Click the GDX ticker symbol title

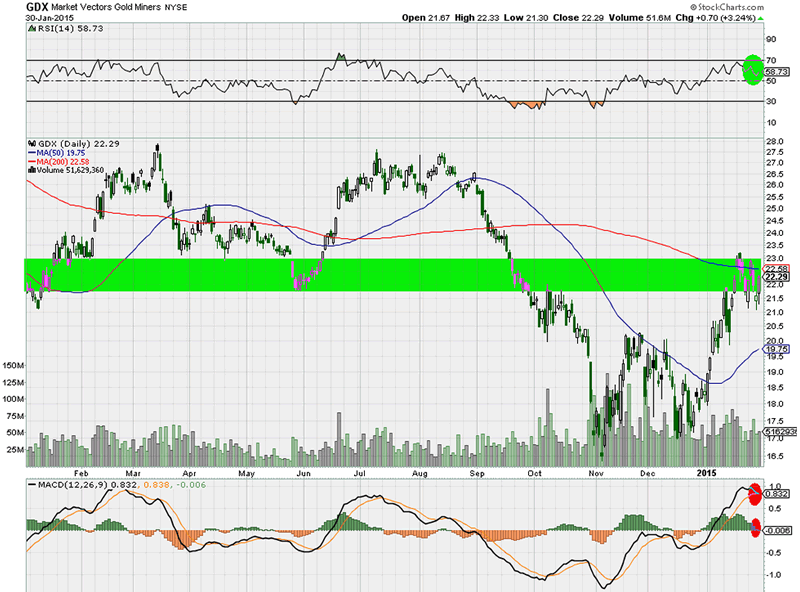click(39, 7)
